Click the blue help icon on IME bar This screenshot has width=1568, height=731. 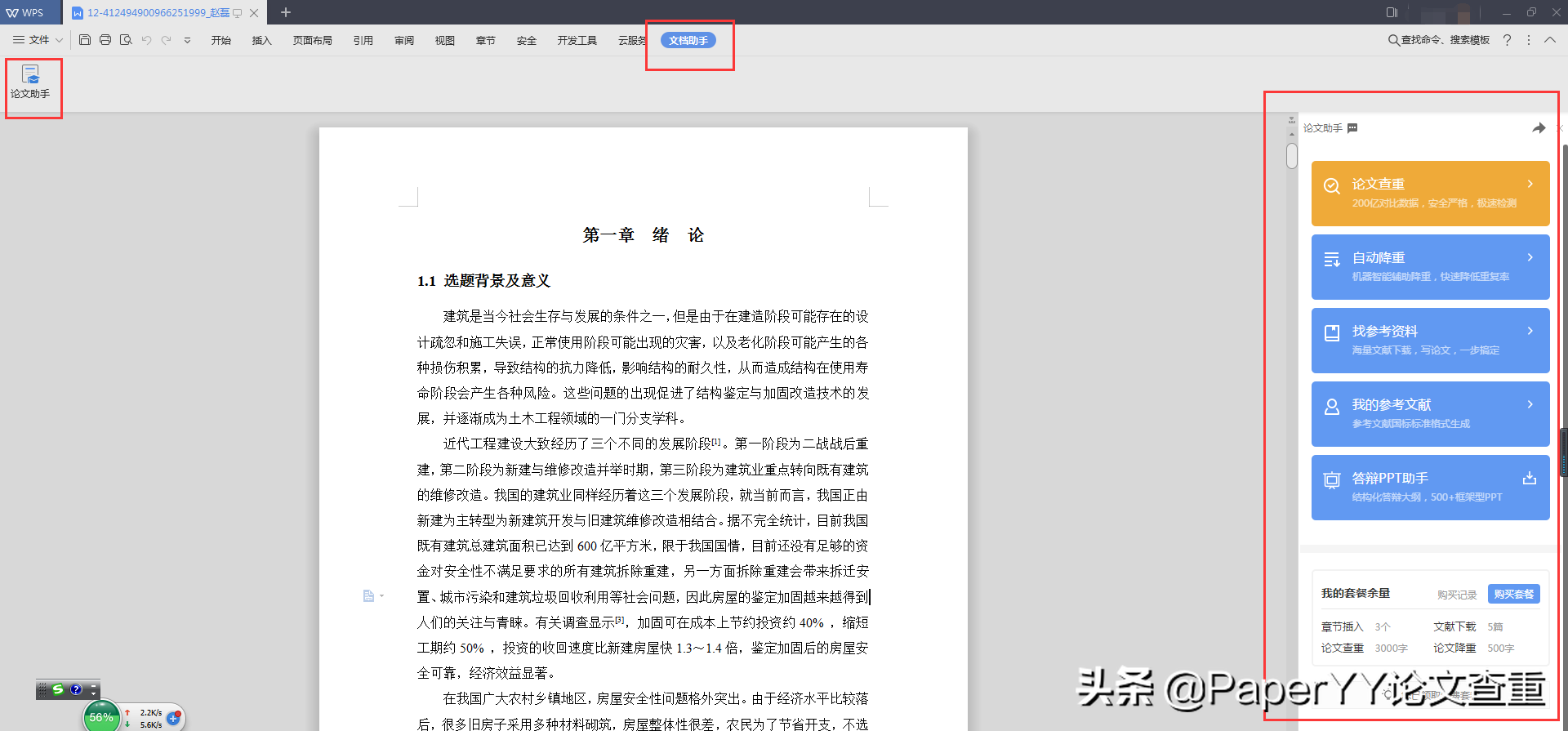(76, 689)
